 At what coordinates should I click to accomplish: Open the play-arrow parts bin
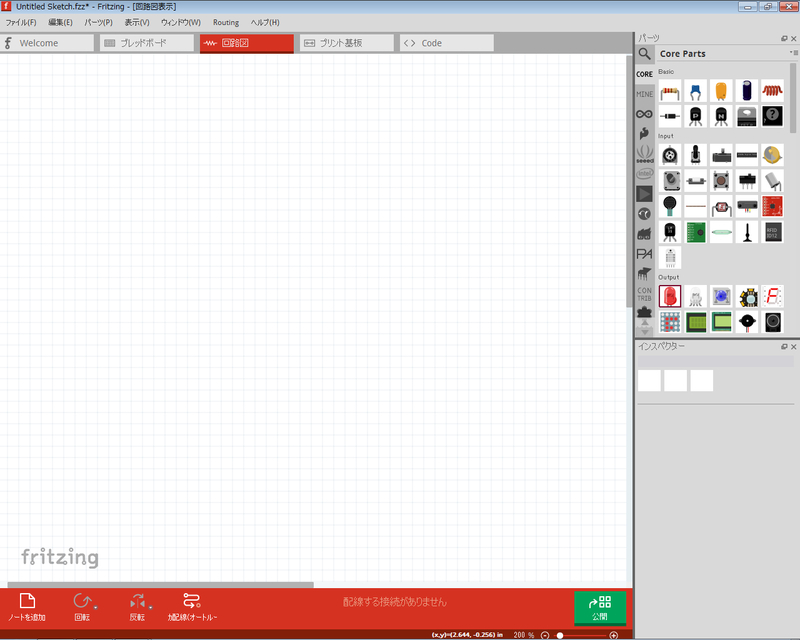click(x=644, y=194)
